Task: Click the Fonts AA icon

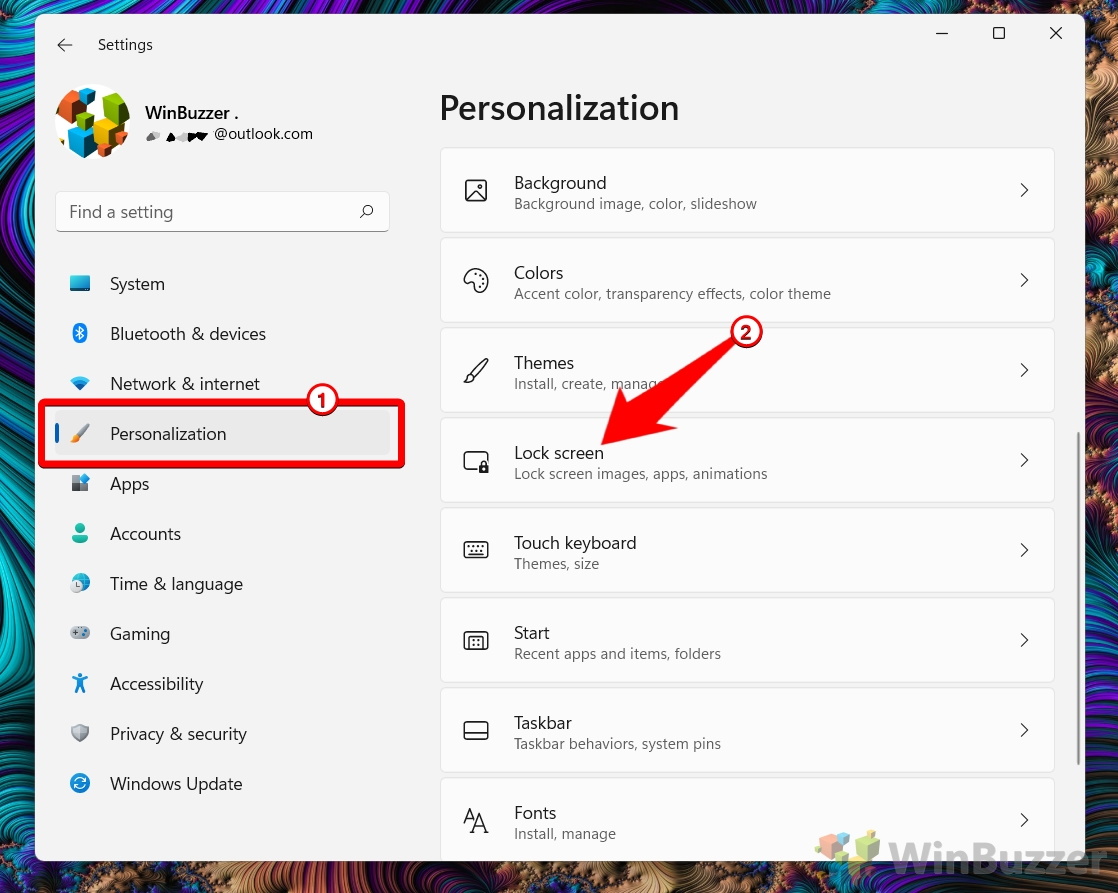Action: (476, 820)
